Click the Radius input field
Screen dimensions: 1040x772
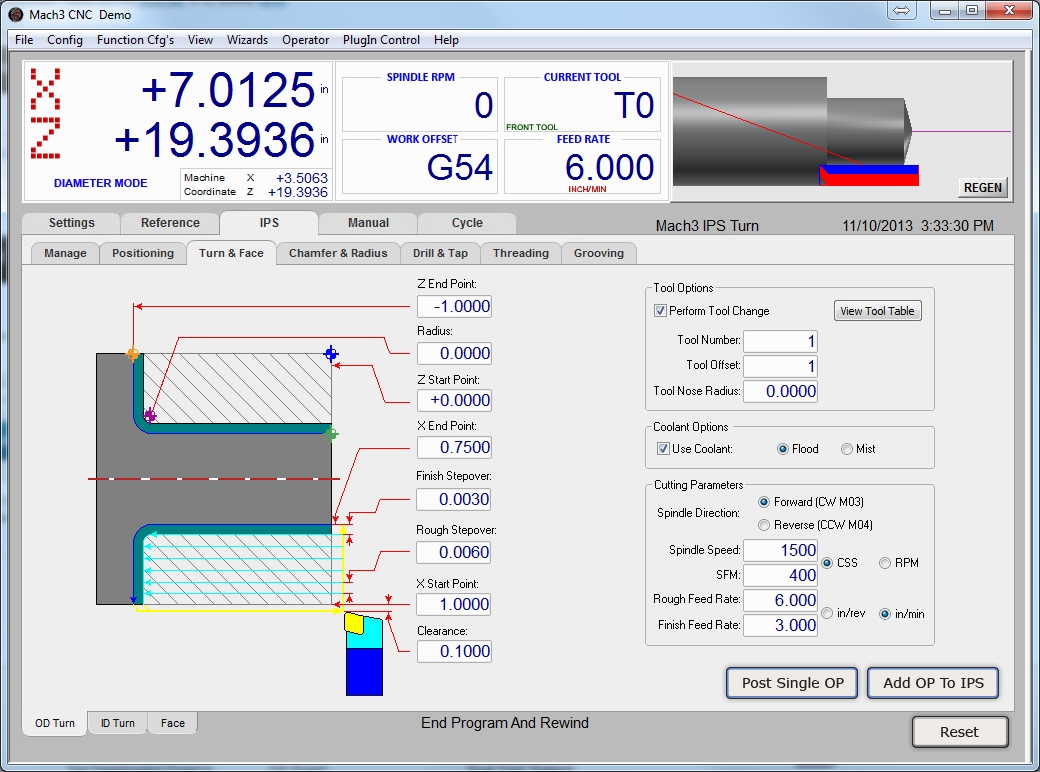454,353
